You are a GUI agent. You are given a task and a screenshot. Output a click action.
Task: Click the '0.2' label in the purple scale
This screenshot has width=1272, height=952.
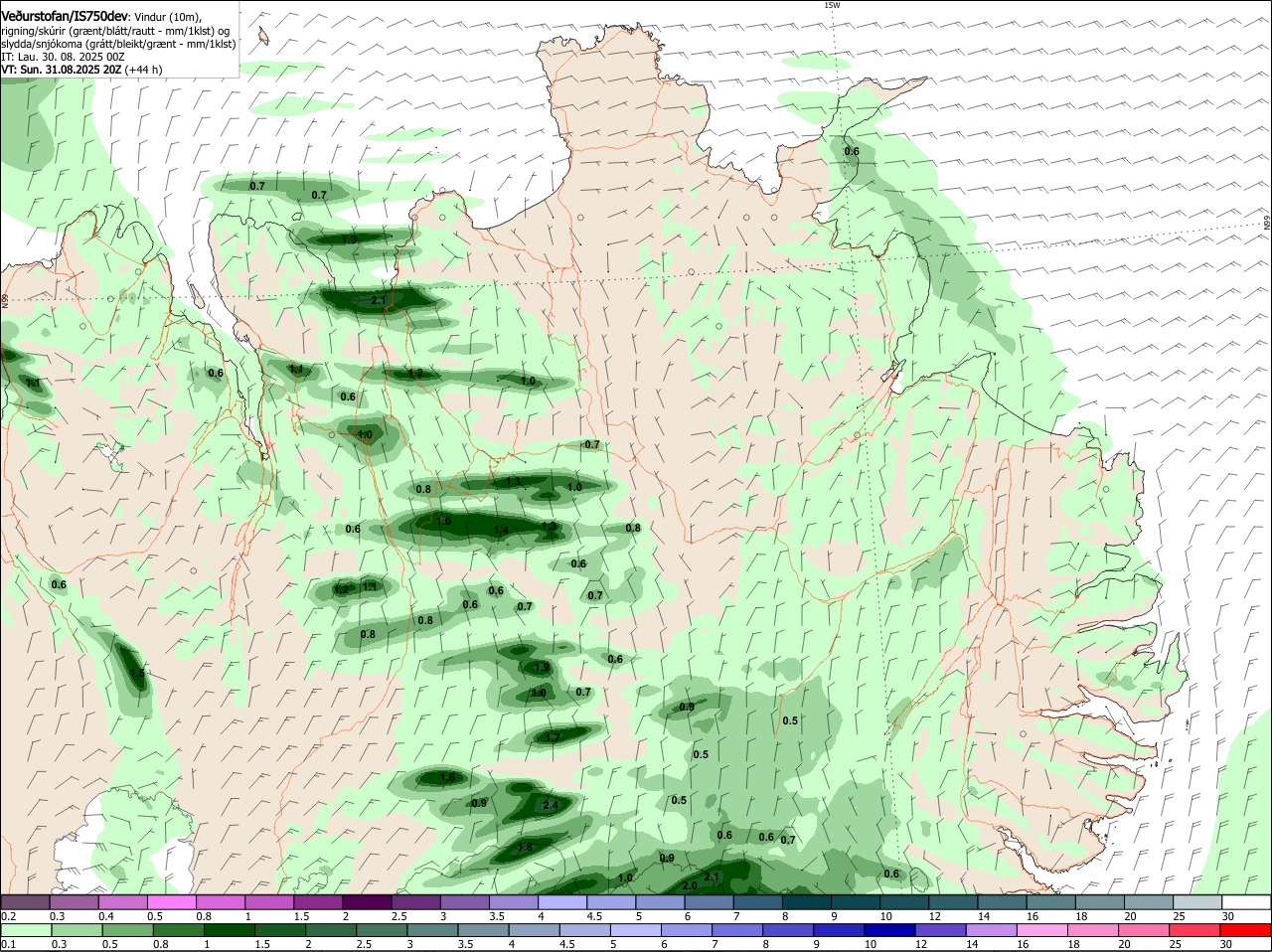pyautogui.click(x=8, y=916)
